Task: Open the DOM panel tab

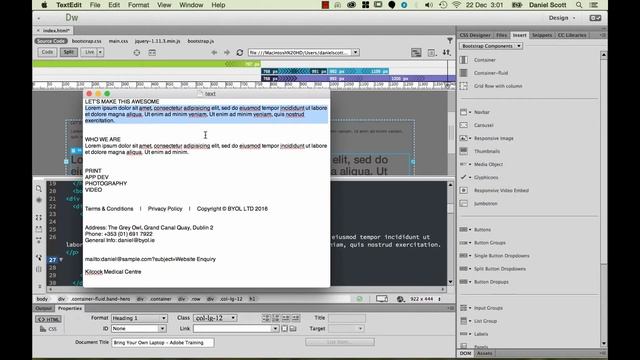Action: [x=465, y=353]
